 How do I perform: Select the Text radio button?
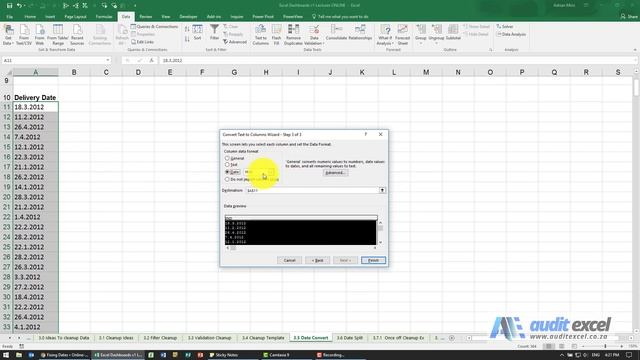(x=227, y=164)
